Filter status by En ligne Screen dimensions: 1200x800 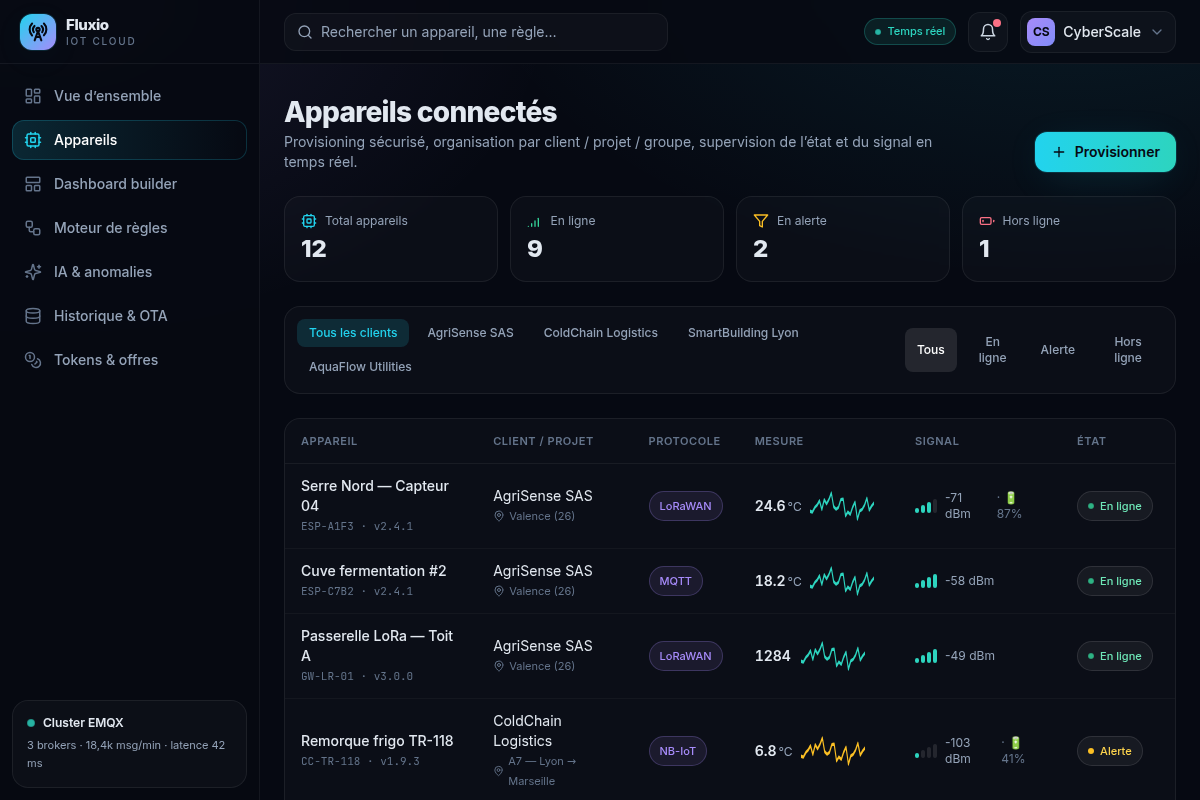[x=992, y=350]
